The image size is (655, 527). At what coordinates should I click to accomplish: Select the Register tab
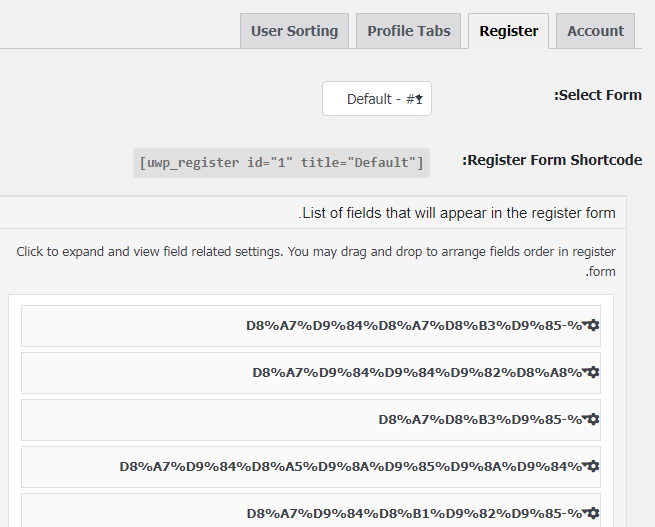point(508,31)
